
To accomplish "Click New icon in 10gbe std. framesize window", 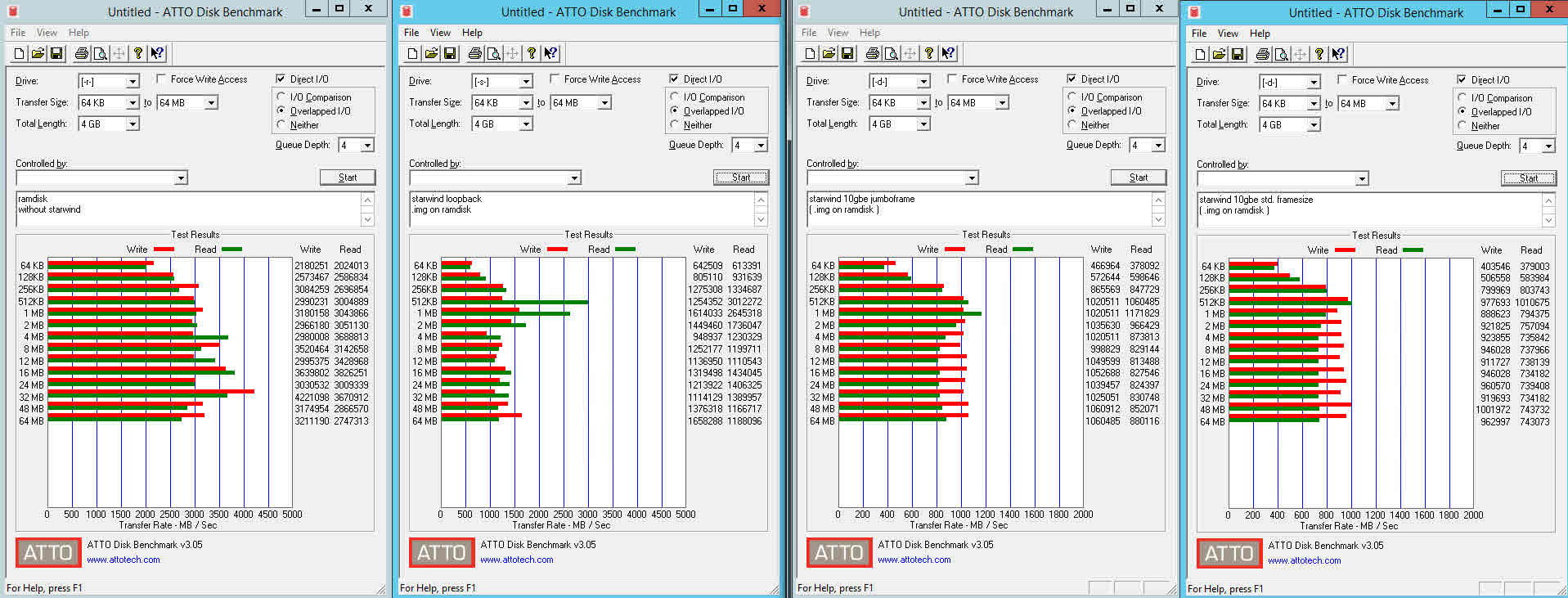I will point(1200,54).
